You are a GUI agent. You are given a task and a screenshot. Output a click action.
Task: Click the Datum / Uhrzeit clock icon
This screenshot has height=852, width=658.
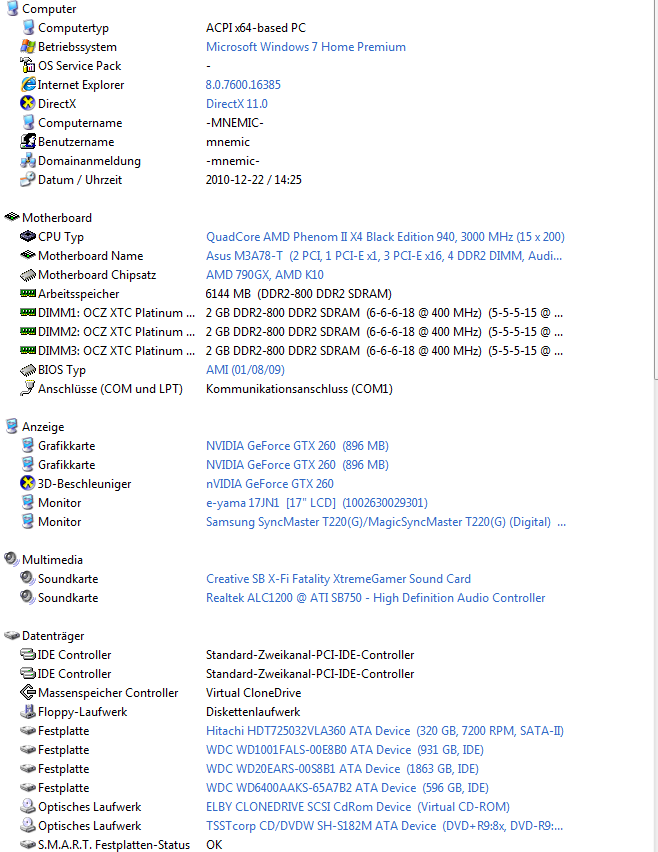pos(28,179)
